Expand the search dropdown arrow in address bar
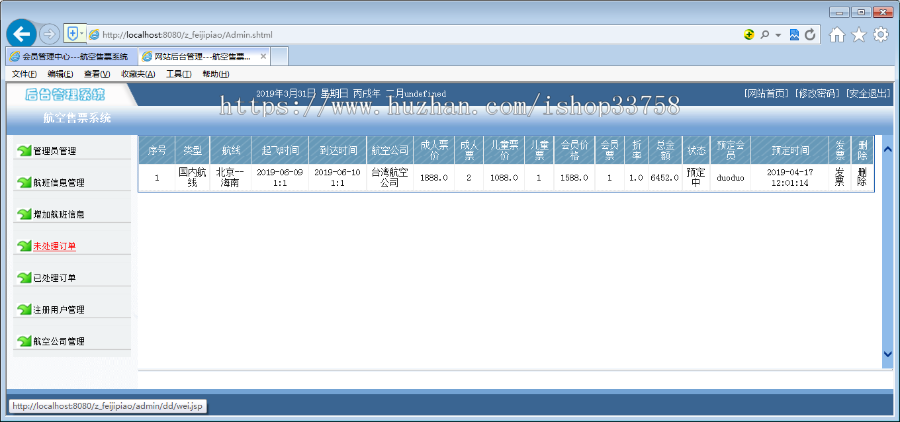 [778, 35]
